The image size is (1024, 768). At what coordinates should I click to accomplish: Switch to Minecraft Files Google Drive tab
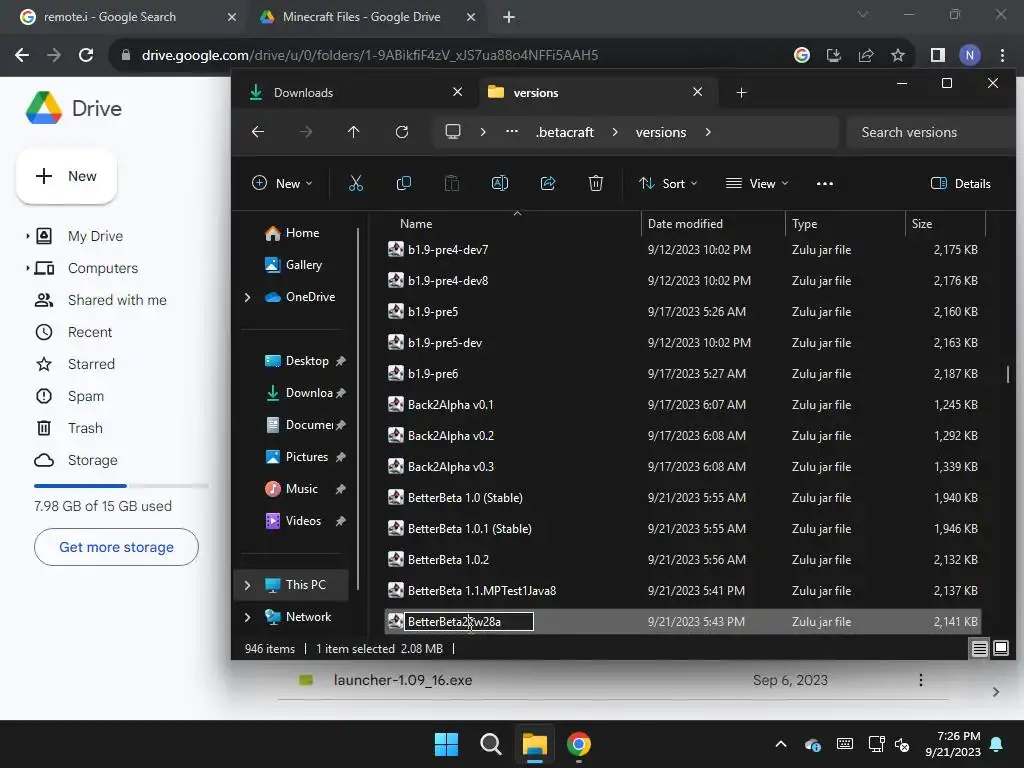click(x=368, y=17)
